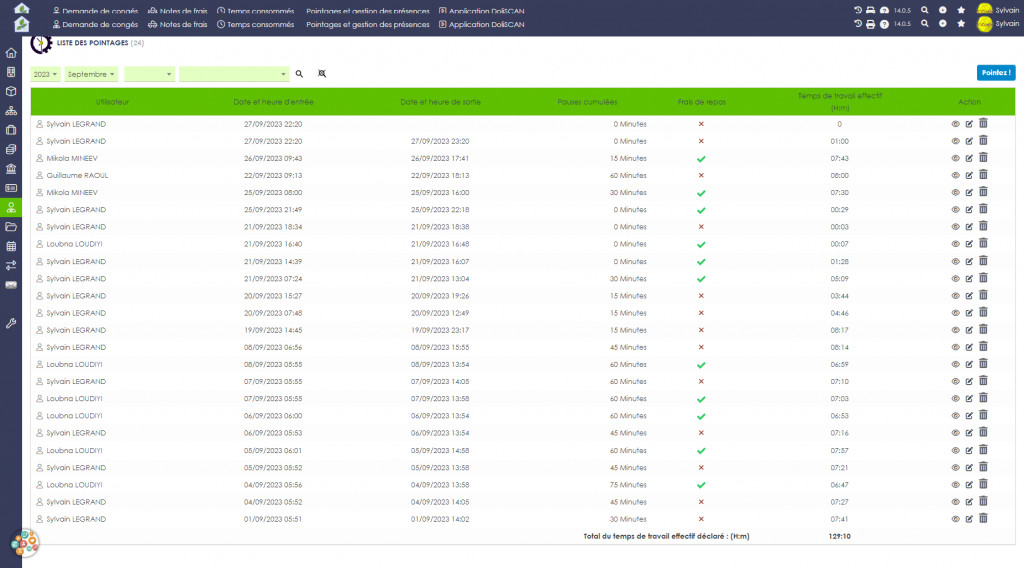Open the two-arrows exchange icon in the sidebar

click(11, 266)
